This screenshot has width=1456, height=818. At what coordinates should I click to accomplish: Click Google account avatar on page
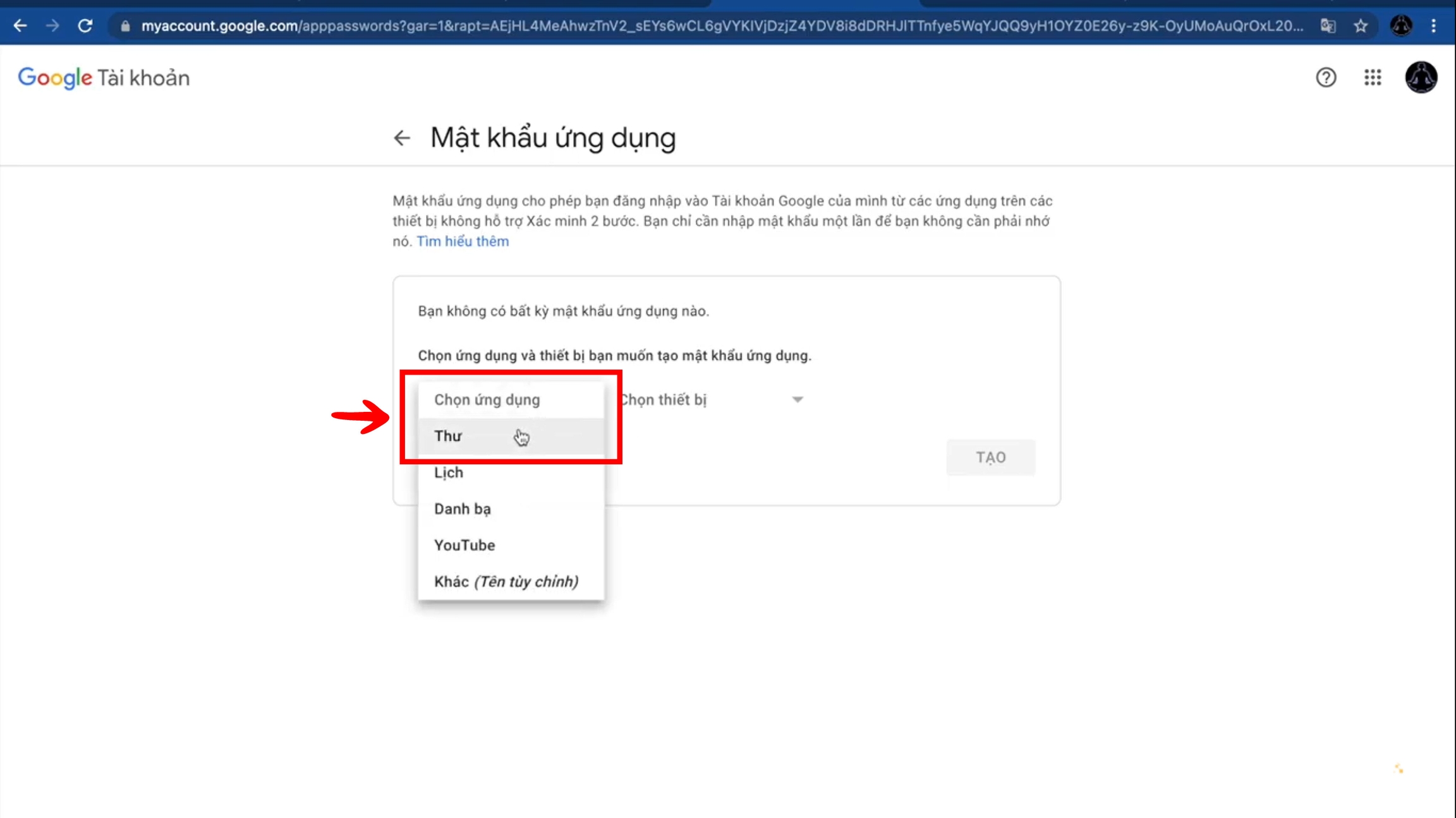1421,78
